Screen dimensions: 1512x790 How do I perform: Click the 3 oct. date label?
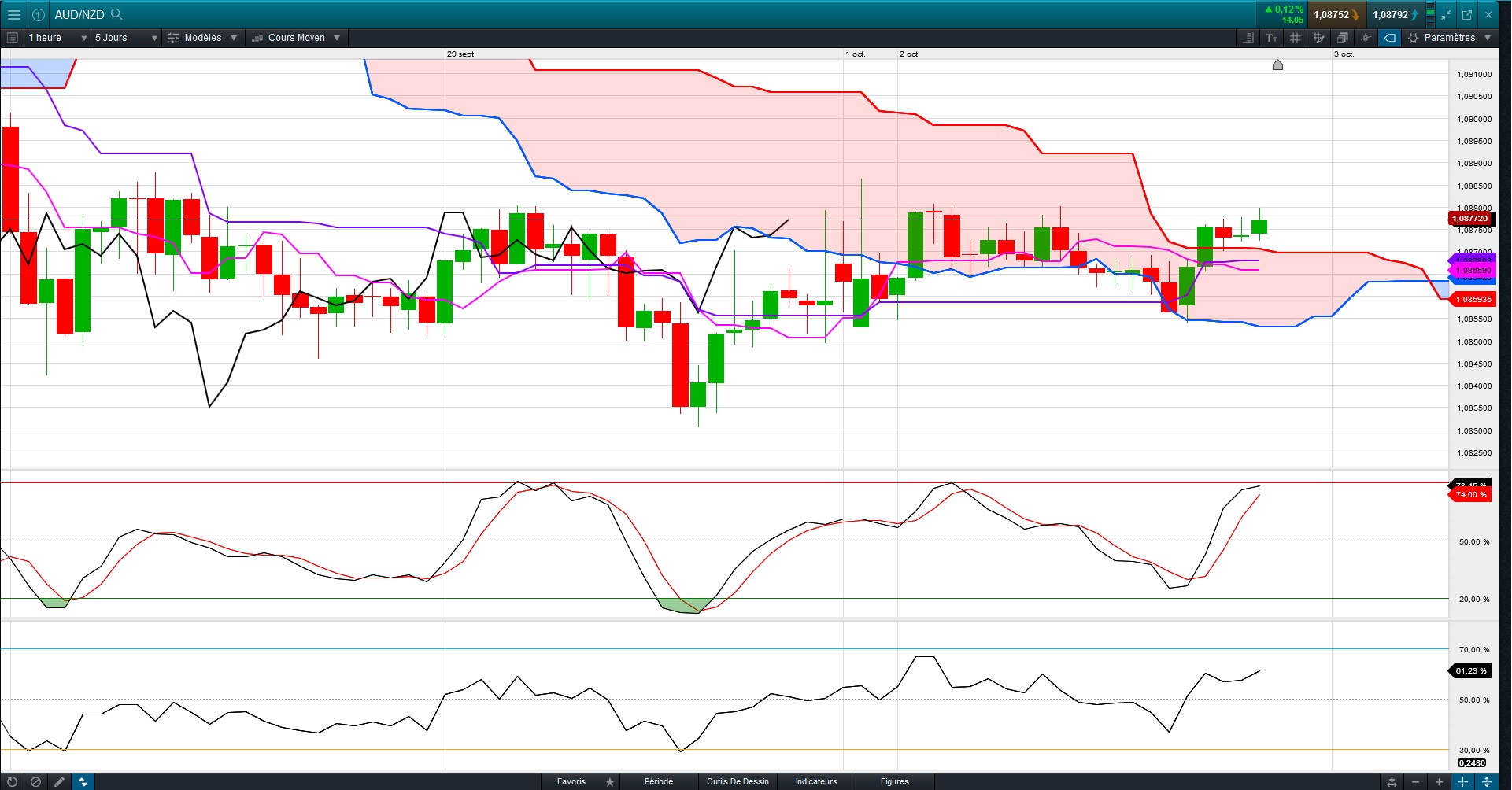click(1344, 54)
